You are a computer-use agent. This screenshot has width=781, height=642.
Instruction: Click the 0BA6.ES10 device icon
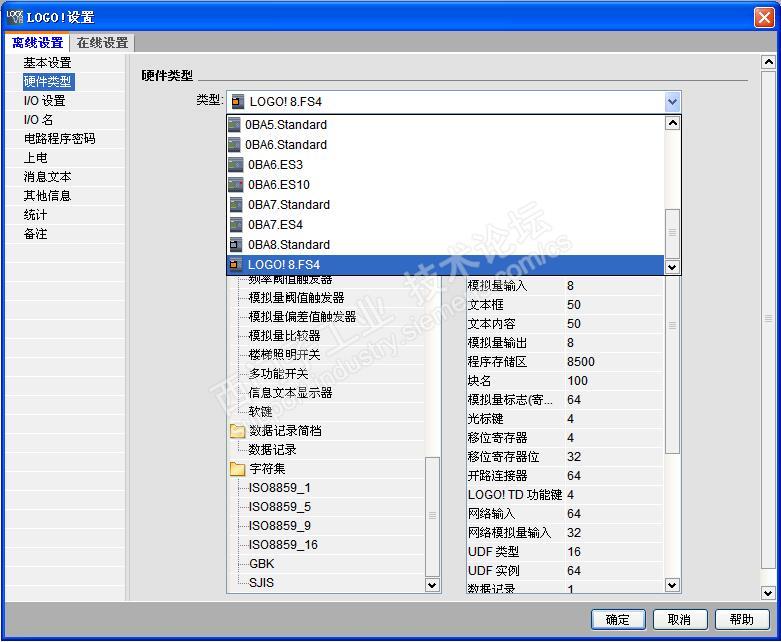click(235, 185)
